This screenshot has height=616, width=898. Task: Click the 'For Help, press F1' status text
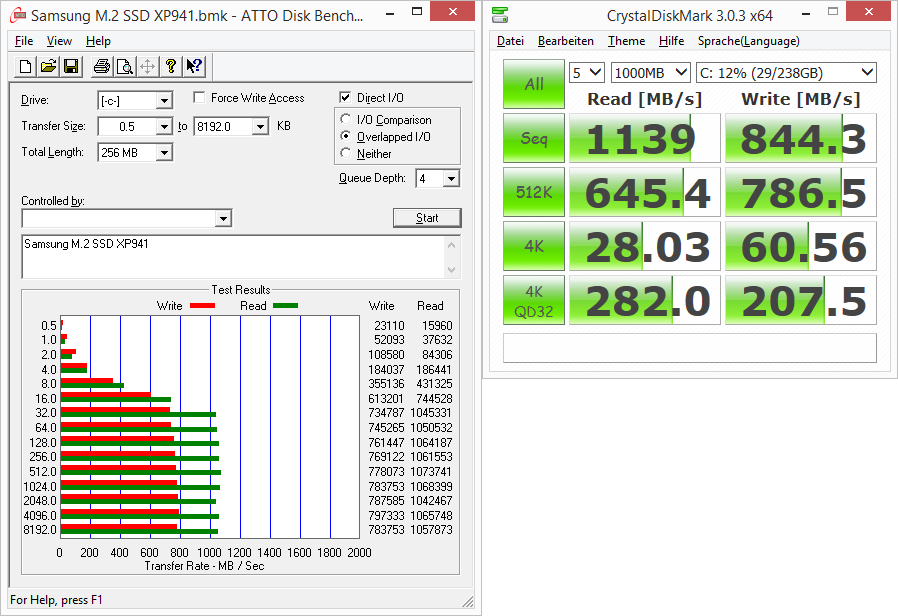click(x=56, y=600)
